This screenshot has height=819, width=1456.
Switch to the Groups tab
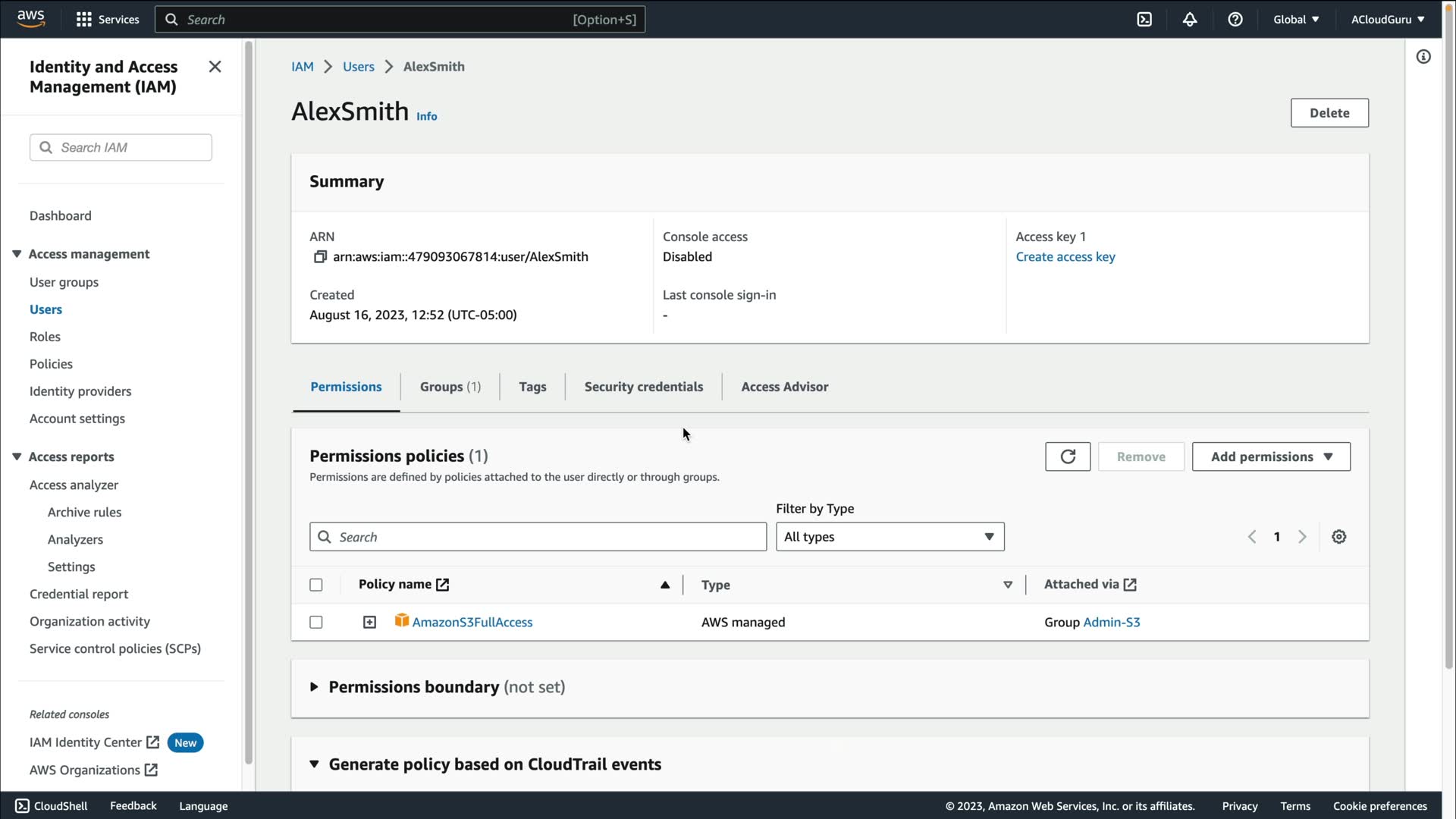click(450, 387)
